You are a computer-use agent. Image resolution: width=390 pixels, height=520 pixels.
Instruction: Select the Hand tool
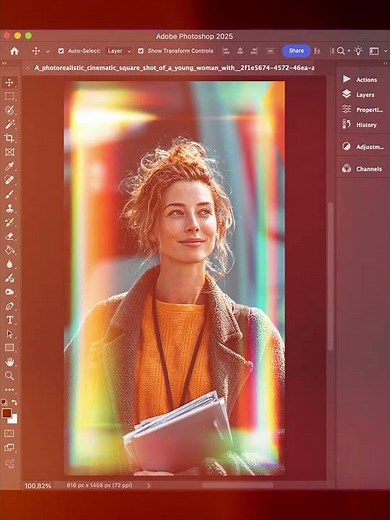(9, 362)
